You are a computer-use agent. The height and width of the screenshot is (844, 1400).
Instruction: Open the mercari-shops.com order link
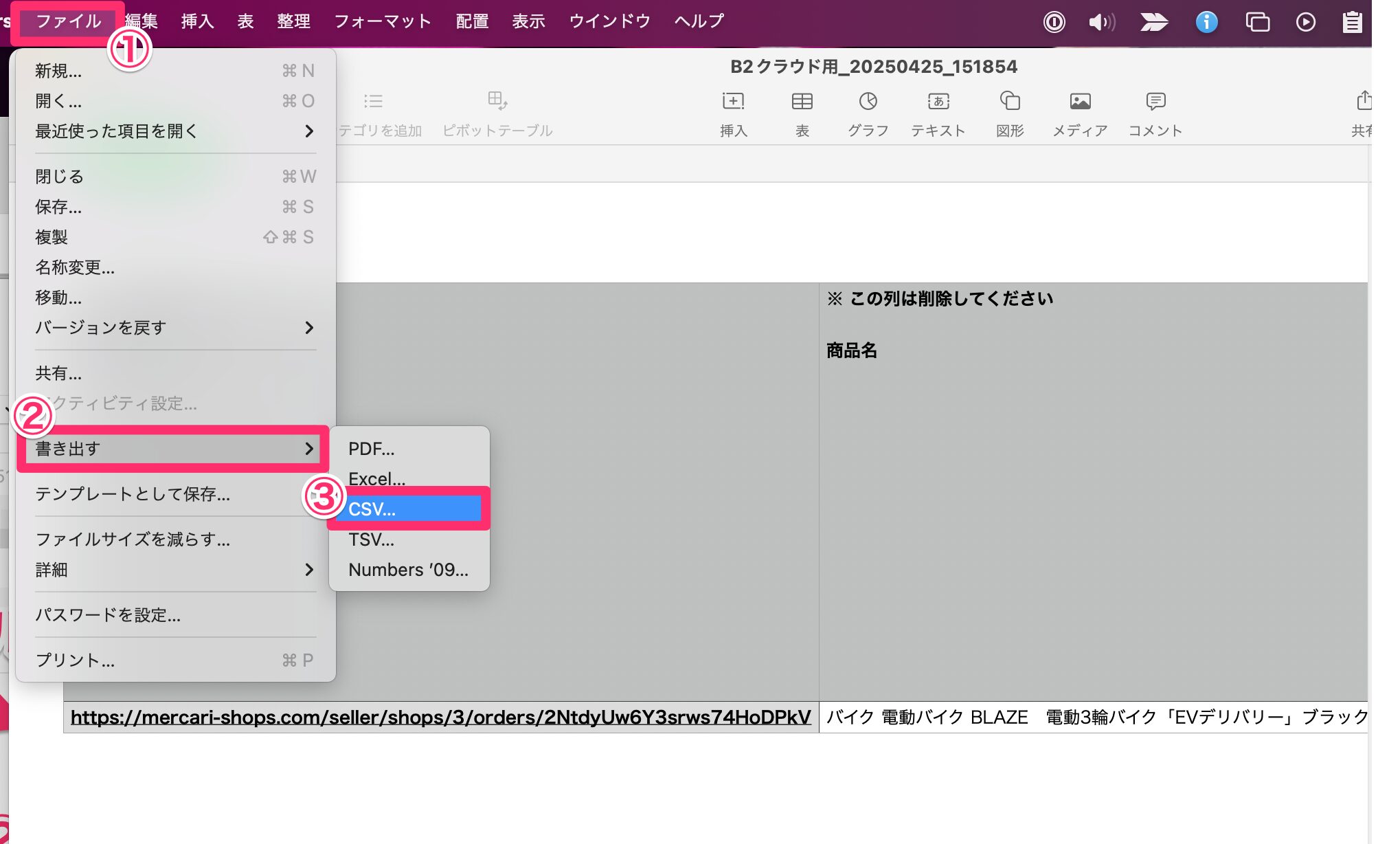pos(441,717)
